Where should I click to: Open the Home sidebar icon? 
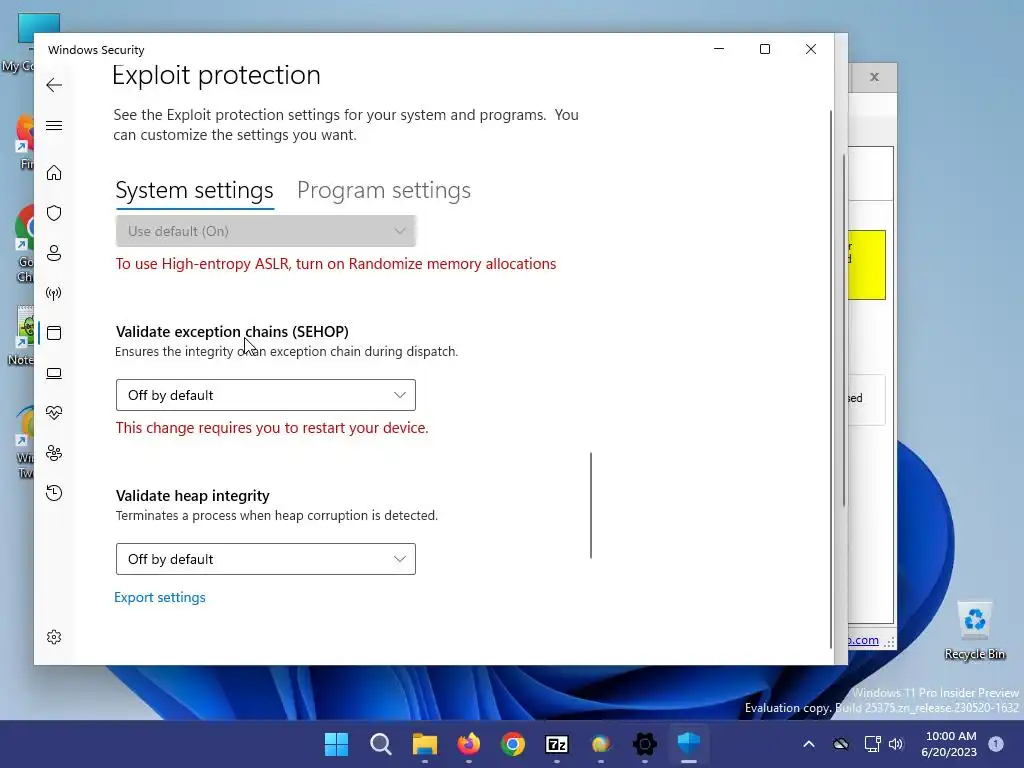(x=54, y=172)
